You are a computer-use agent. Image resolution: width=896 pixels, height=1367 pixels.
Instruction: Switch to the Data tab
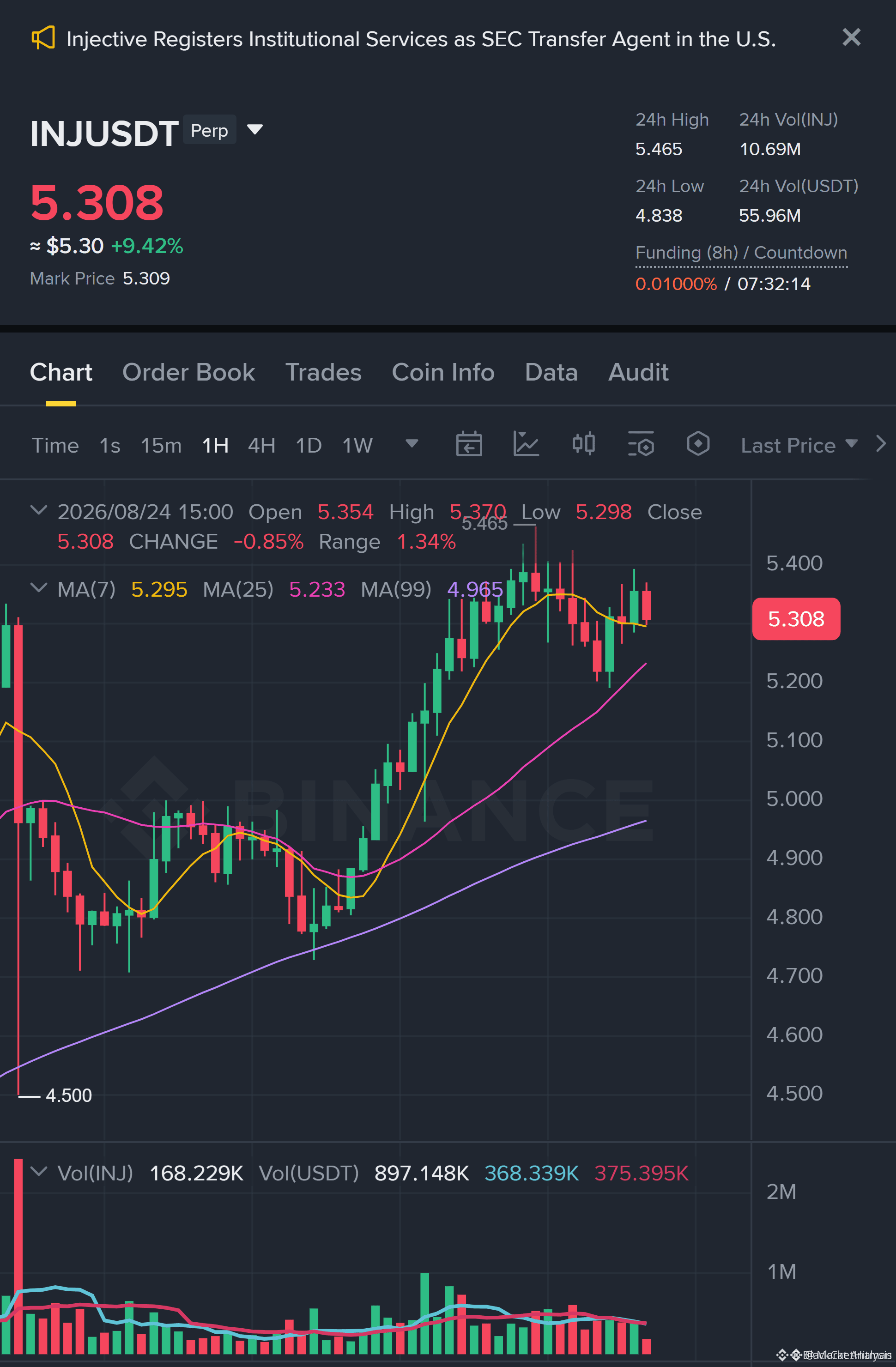pyautogui.click(x=551, y=372)
